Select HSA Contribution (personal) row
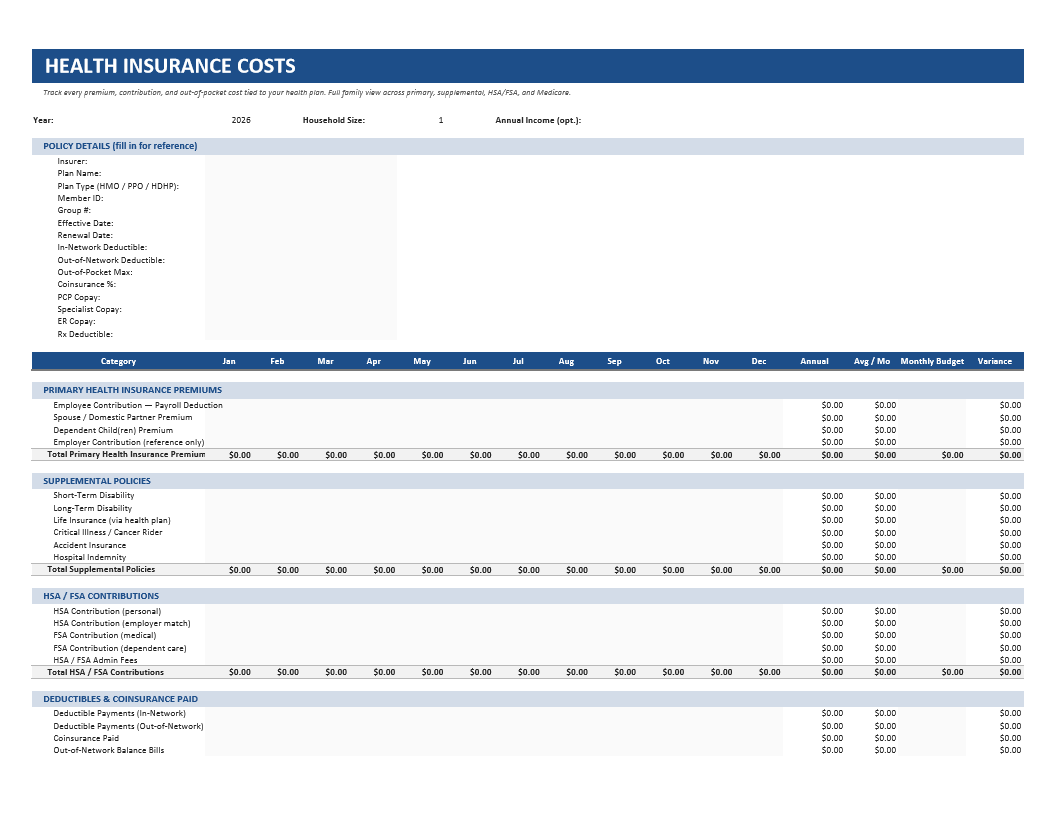This screenshot has width=1056, height=816. point(527,611)
